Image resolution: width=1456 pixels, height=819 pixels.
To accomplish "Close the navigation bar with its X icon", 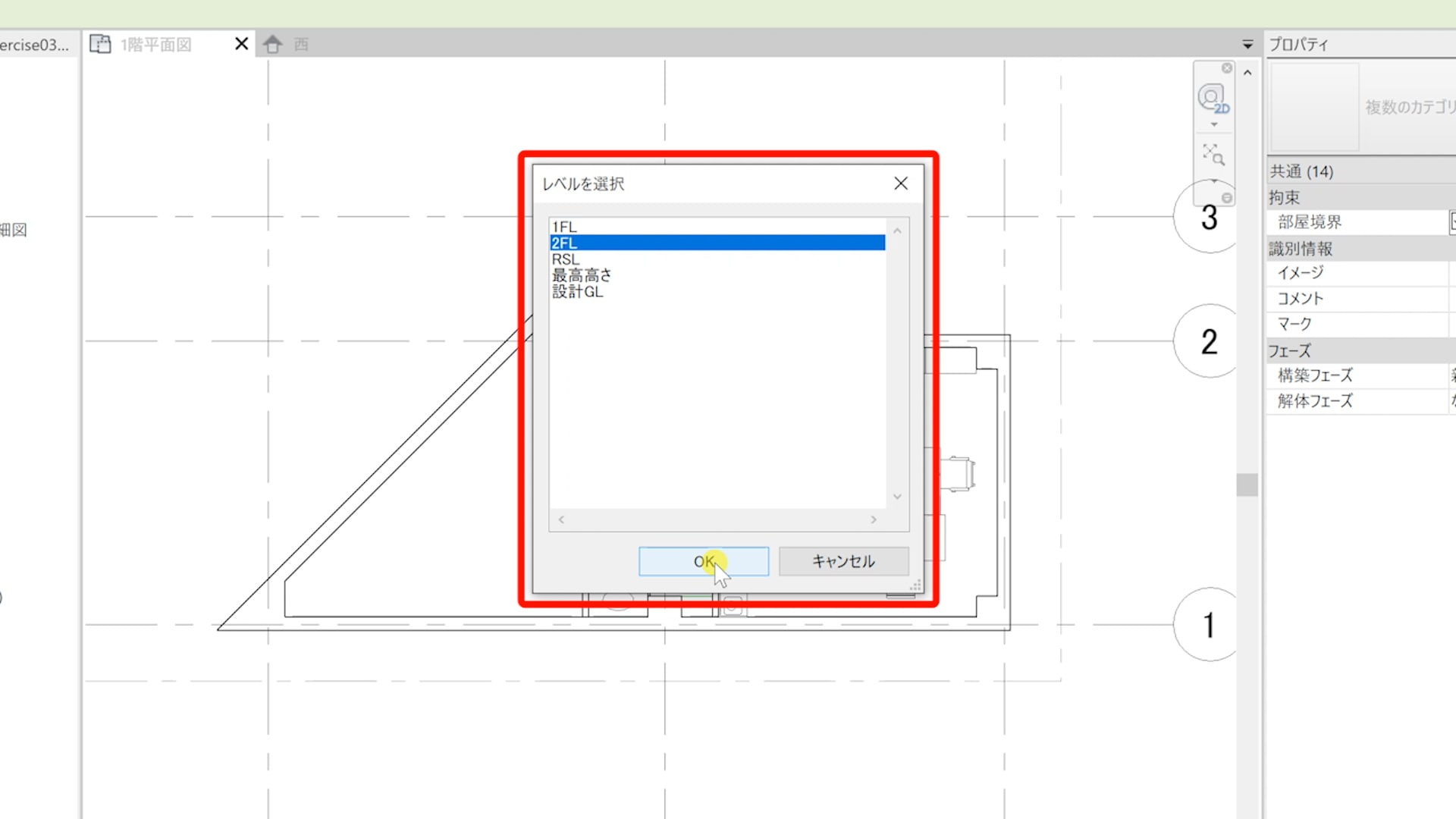I will (x=1227, y=68).
